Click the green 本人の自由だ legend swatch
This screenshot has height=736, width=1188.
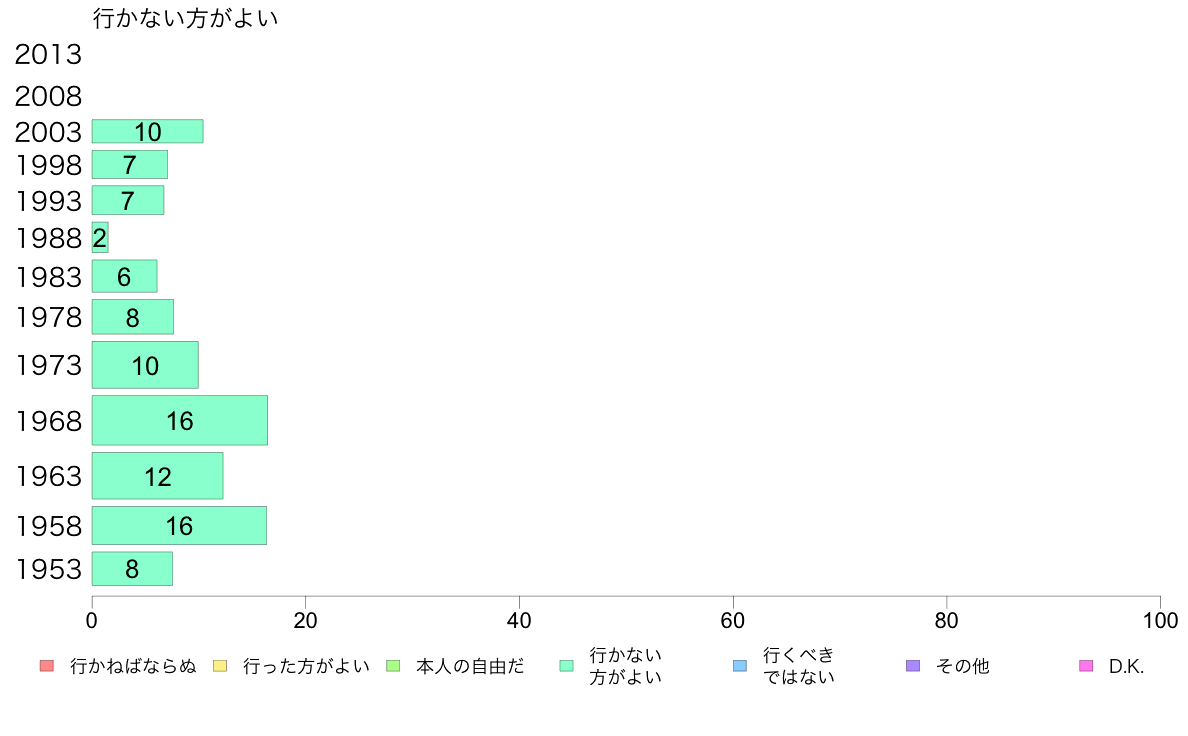(393, 666)
